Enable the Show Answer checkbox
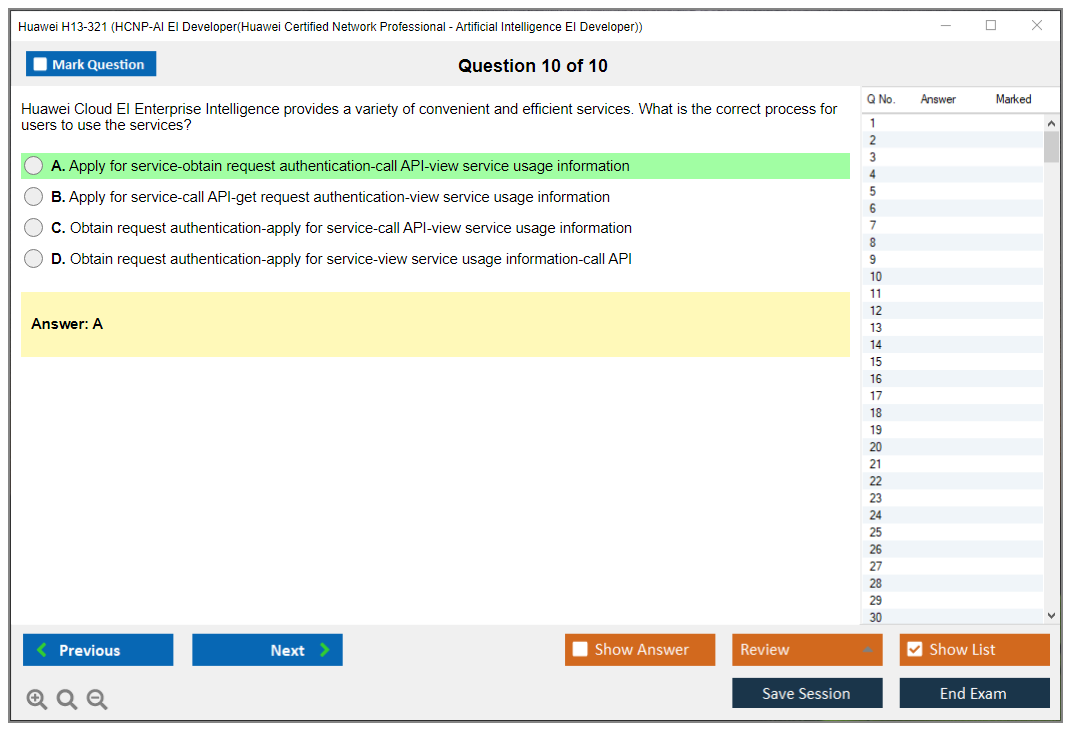Image resolution: width=1075 pixels, height=735 pixels. coord(580,650)
